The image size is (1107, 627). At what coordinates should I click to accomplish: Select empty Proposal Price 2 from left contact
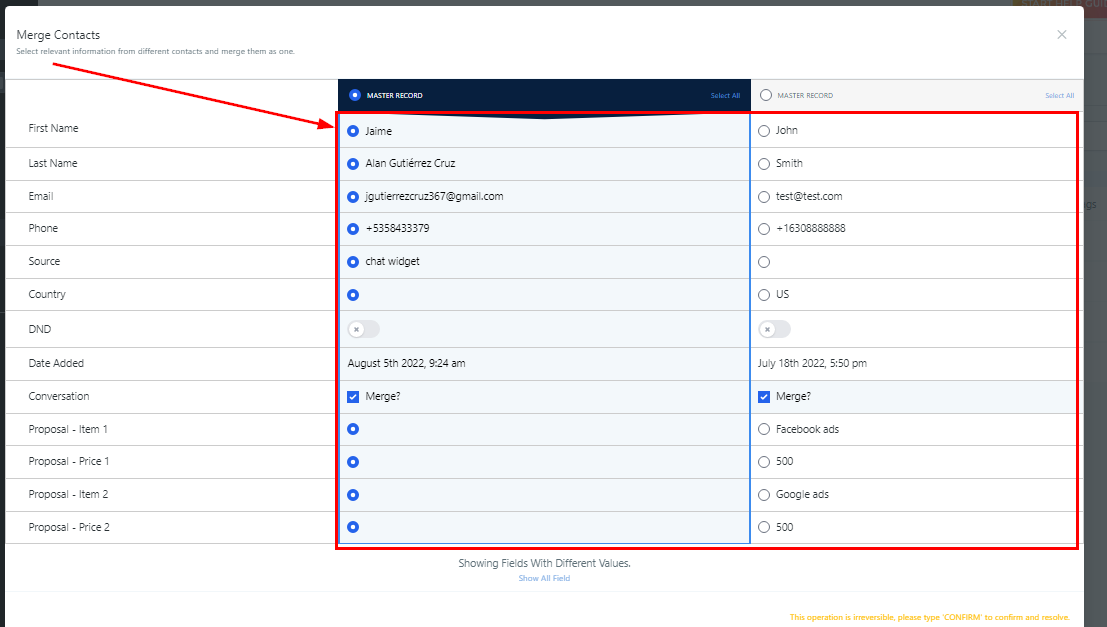pyautogui.click(x=353, y=527)
